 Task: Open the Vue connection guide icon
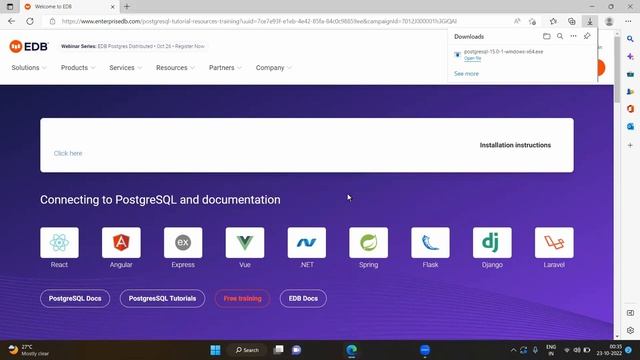pyautogui.click(x=245, y=242)
